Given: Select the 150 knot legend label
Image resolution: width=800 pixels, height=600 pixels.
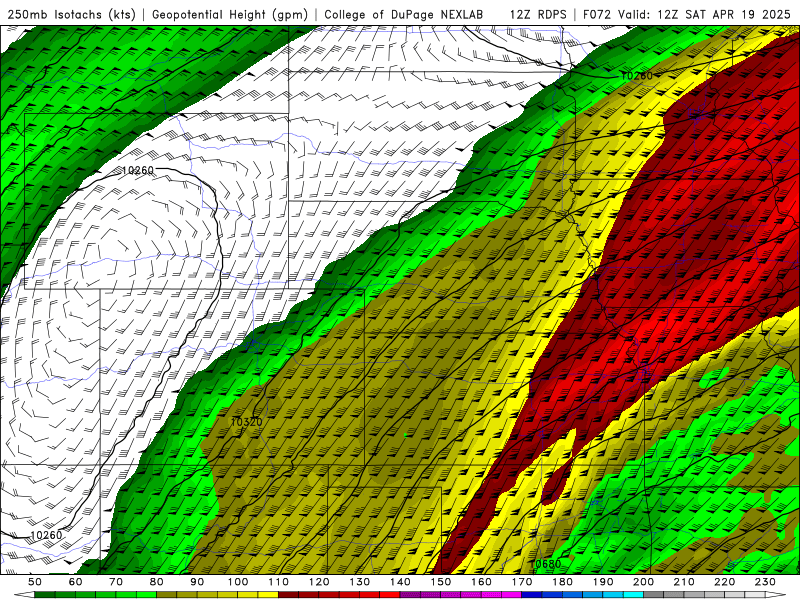Looking at the screenshot, I should click(441, 582).
